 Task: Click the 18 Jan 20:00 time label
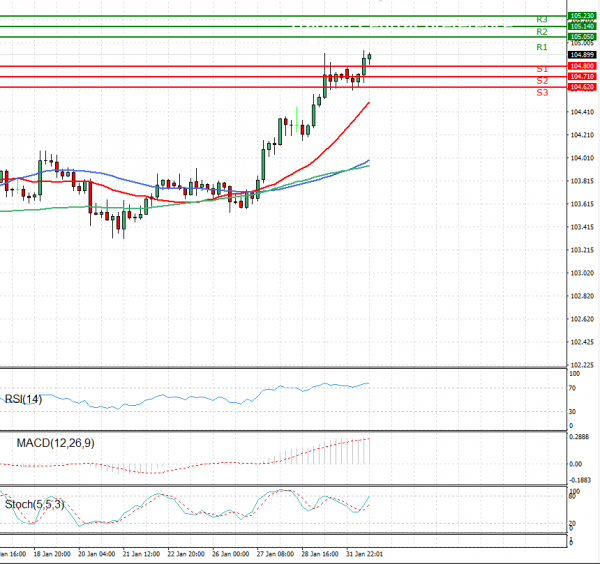pos(52,554)
